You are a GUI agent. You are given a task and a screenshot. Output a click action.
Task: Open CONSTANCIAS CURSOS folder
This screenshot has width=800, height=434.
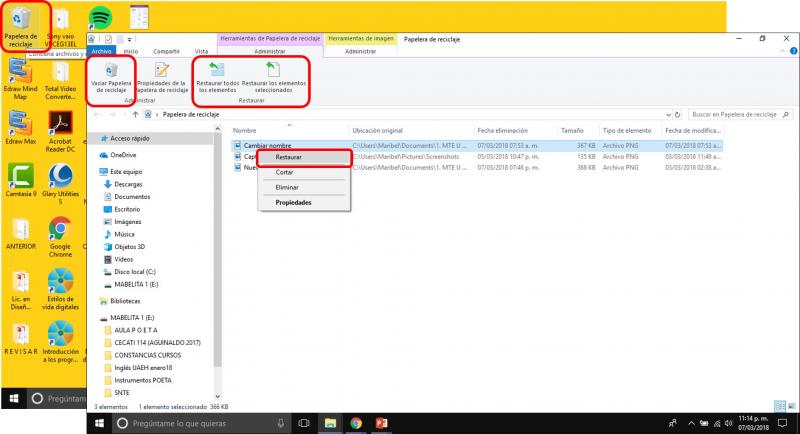147,355
